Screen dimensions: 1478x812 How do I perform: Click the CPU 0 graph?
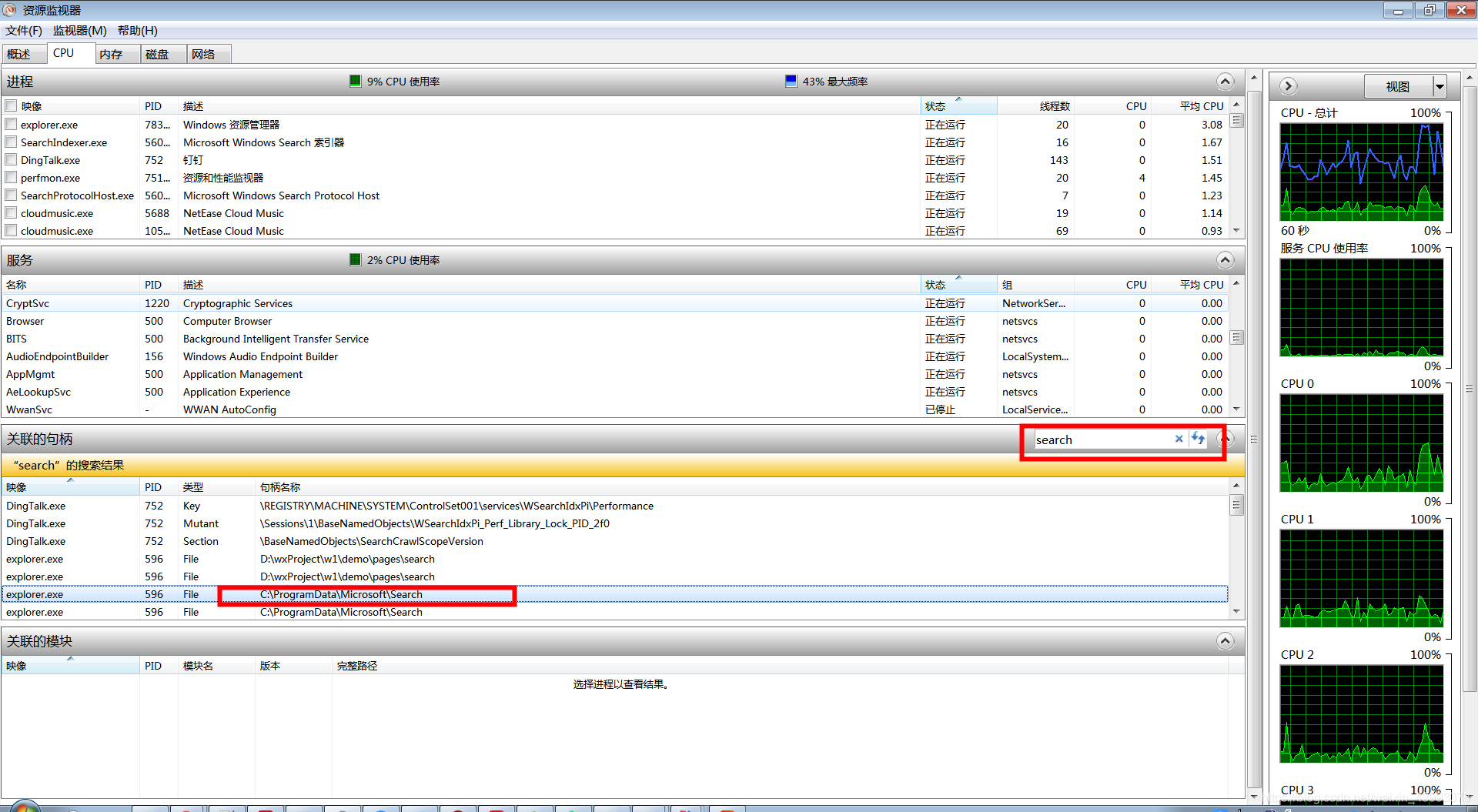point(1361,443)
